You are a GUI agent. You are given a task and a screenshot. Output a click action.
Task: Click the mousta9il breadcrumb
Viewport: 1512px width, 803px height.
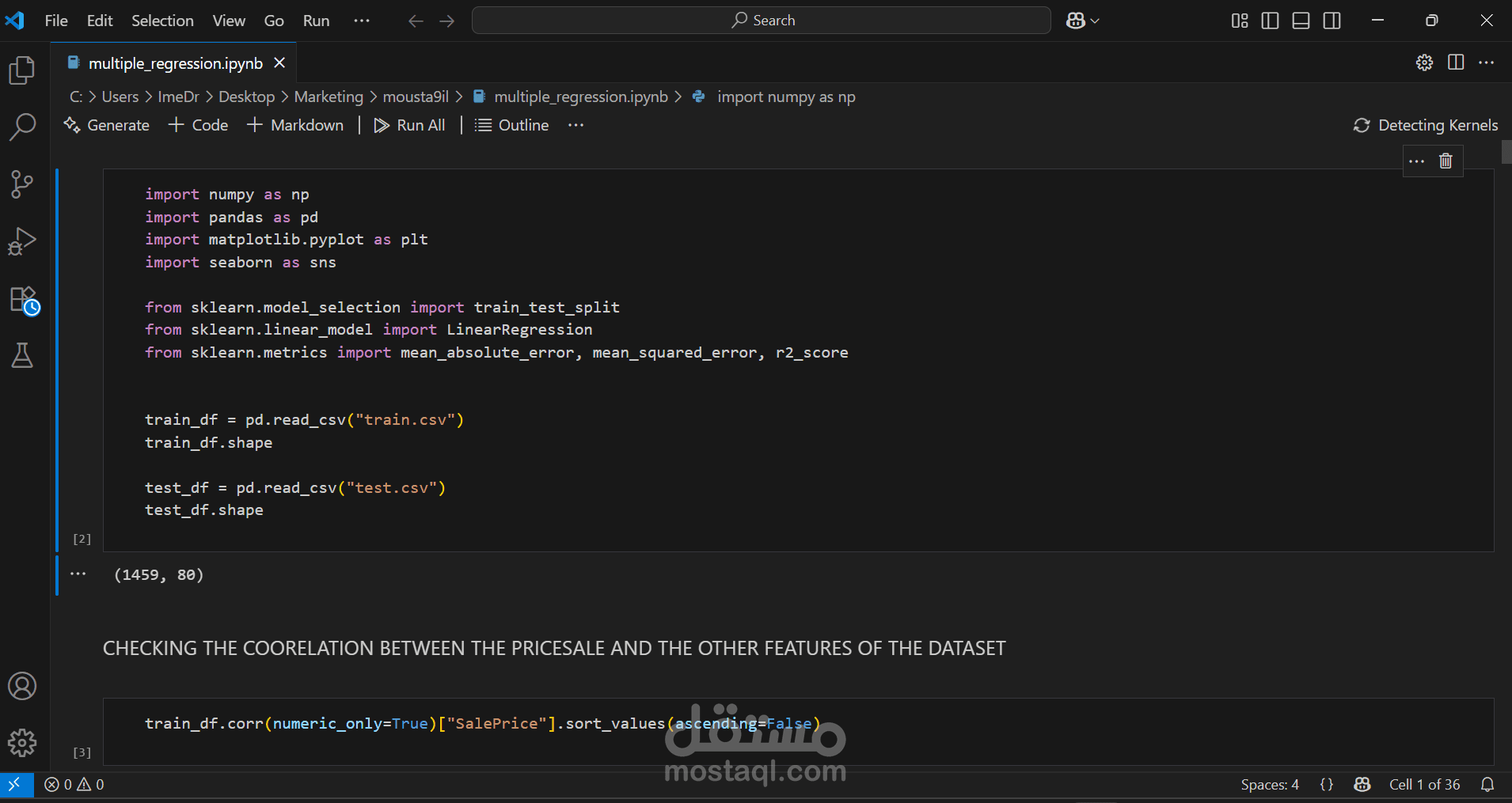(x=416, y=97)
